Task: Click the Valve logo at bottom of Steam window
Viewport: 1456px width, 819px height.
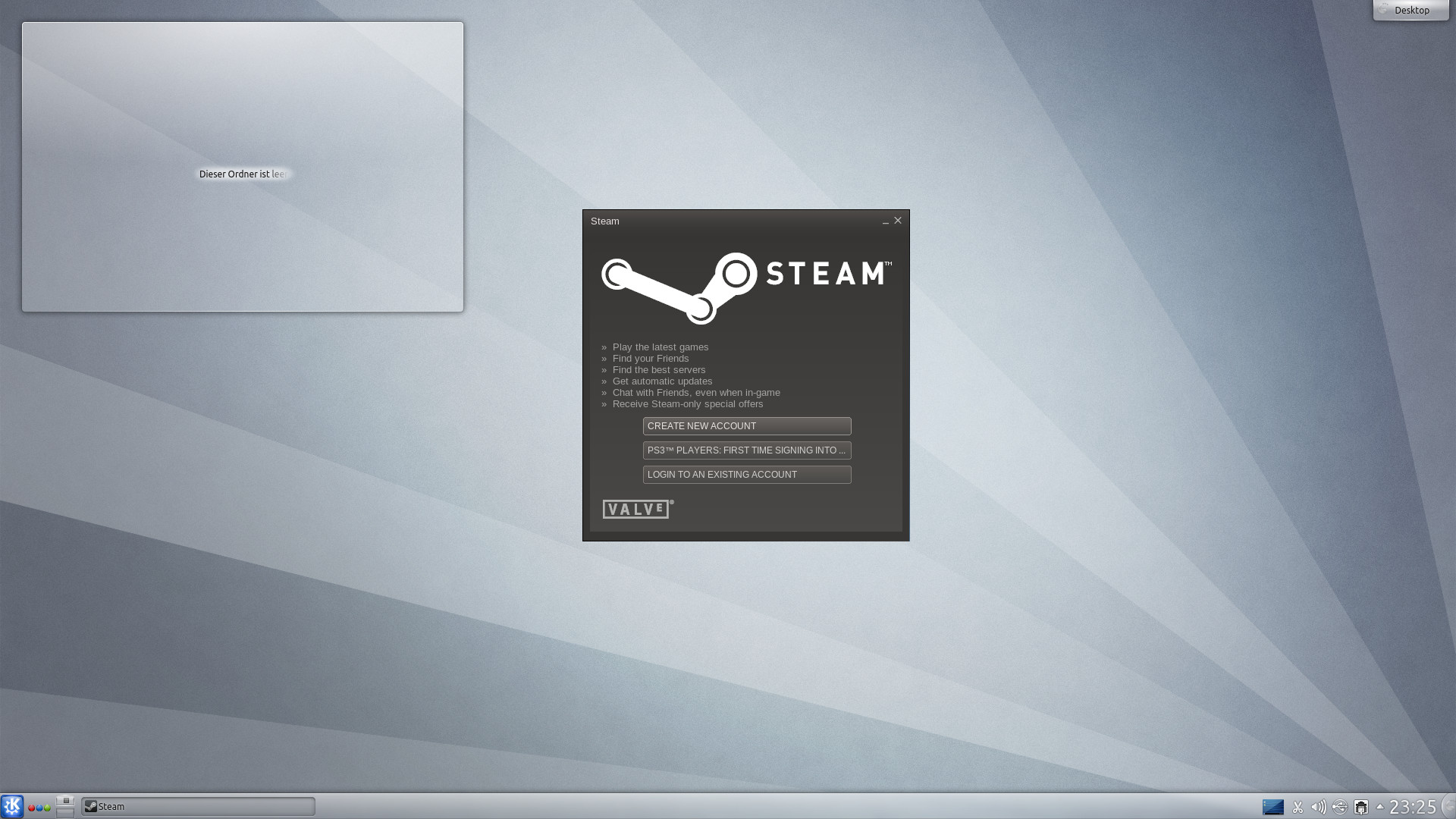Action: 635,509
